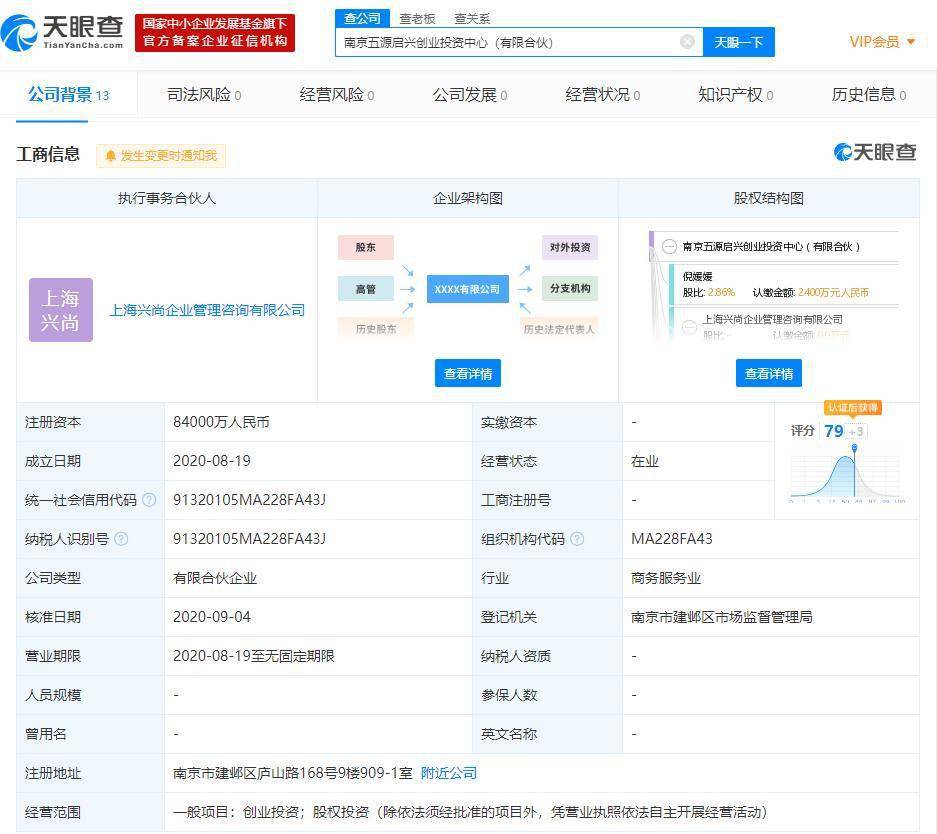This screenshot has height=834, width=937.
Task: Open the VIP会员 dropdown arrow
Action: point(911,42)
